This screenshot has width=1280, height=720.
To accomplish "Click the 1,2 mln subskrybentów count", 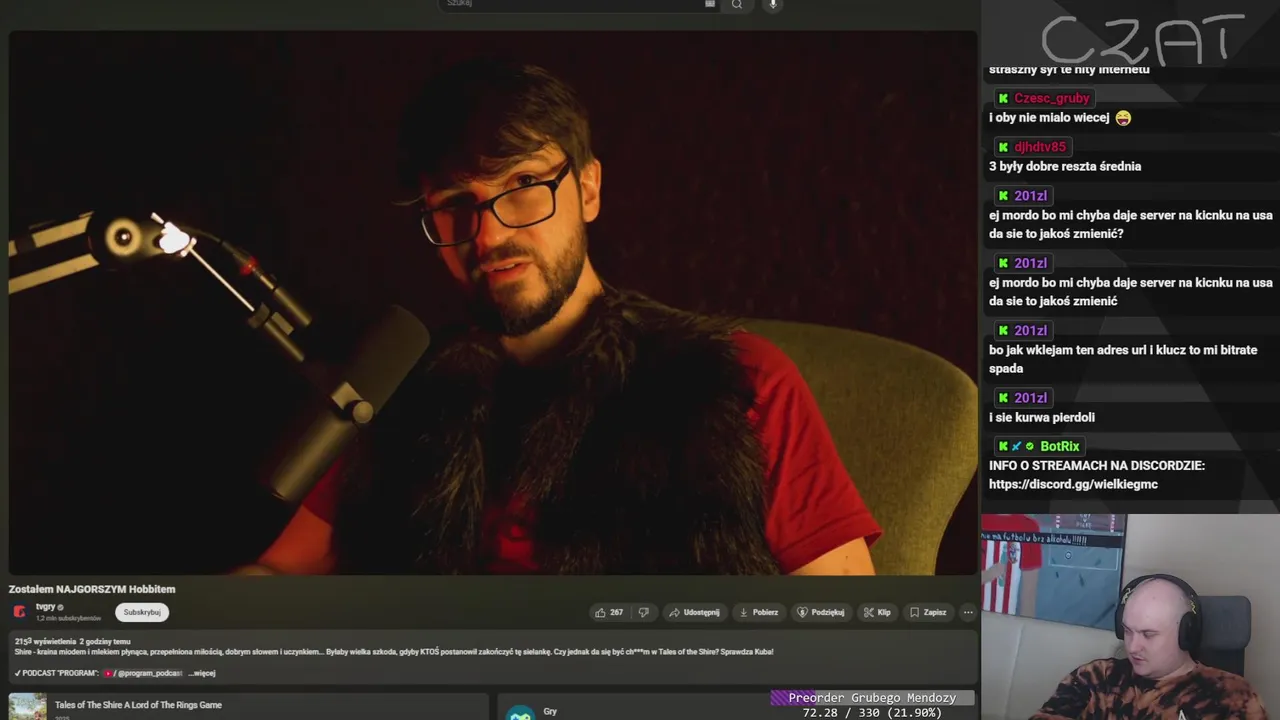I will [68, 618].
